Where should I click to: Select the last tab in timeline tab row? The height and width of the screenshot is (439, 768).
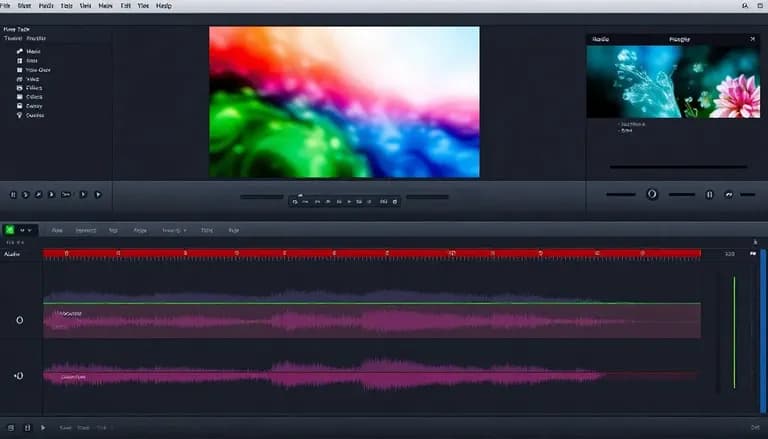[234, 230]
